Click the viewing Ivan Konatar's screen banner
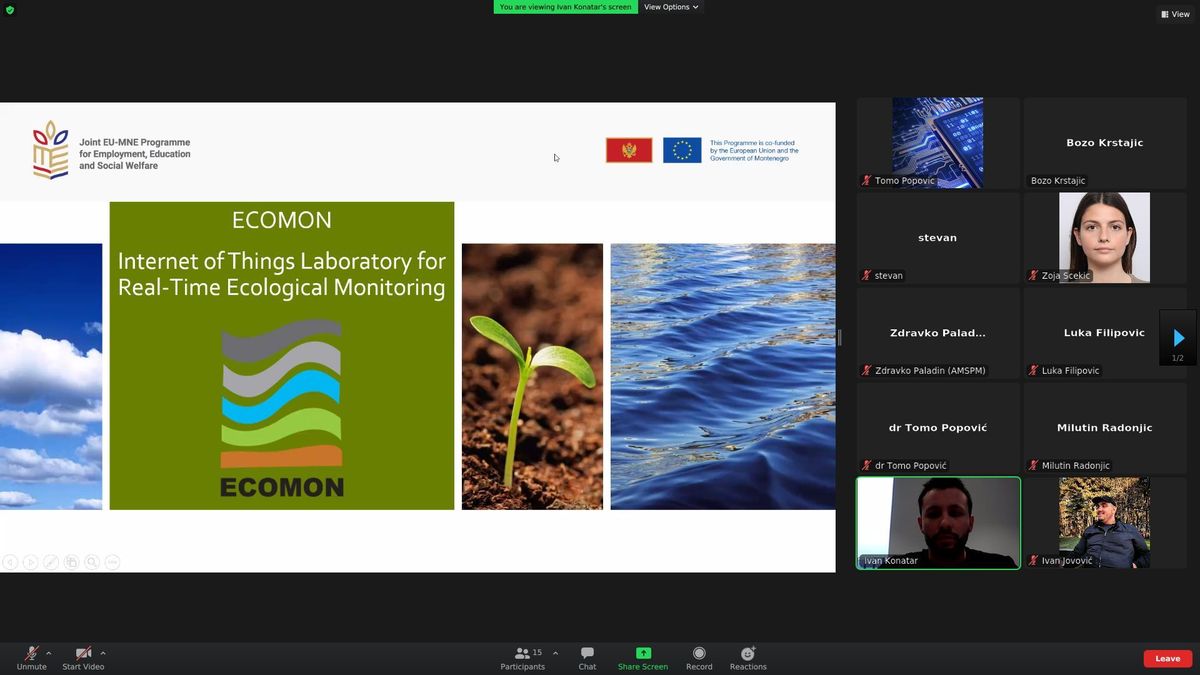 click(565, 7)
